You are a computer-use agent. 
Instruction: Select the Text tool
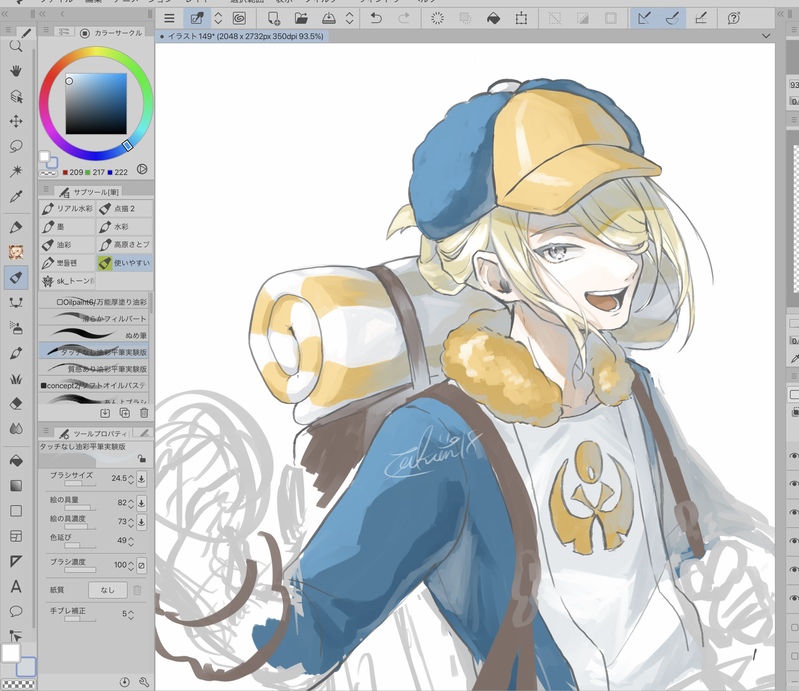click(16, 587)
